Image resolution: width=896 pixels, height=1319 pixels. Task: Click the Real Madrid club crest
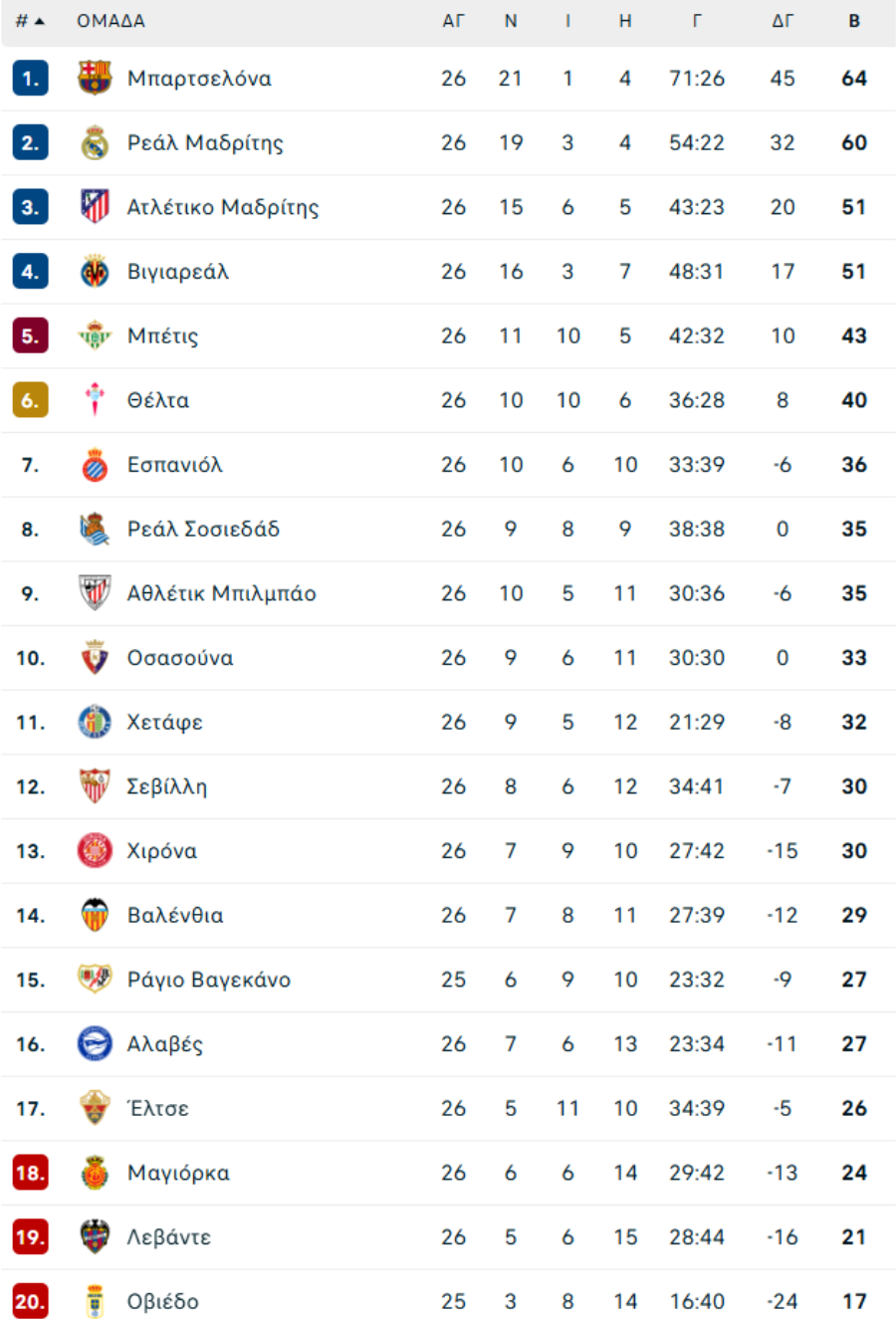95,142
